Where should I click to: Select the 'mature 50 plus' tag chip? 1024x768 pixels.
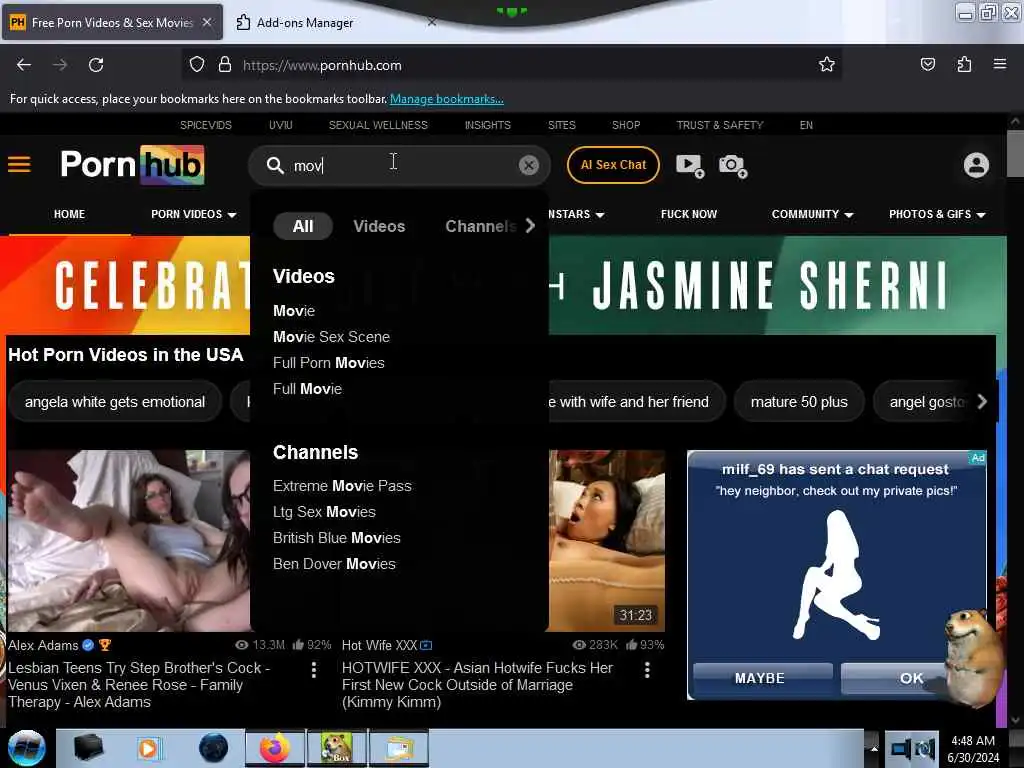tap(799, 402)
